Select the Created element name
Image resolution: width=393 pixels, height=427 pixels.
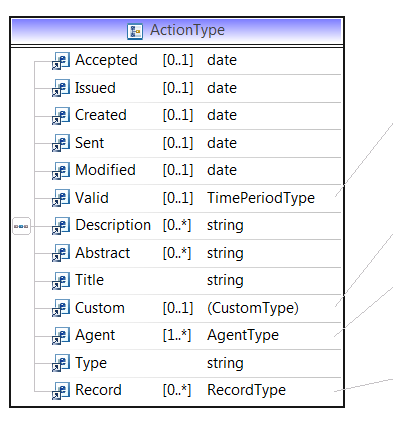[x=101, y=115]
